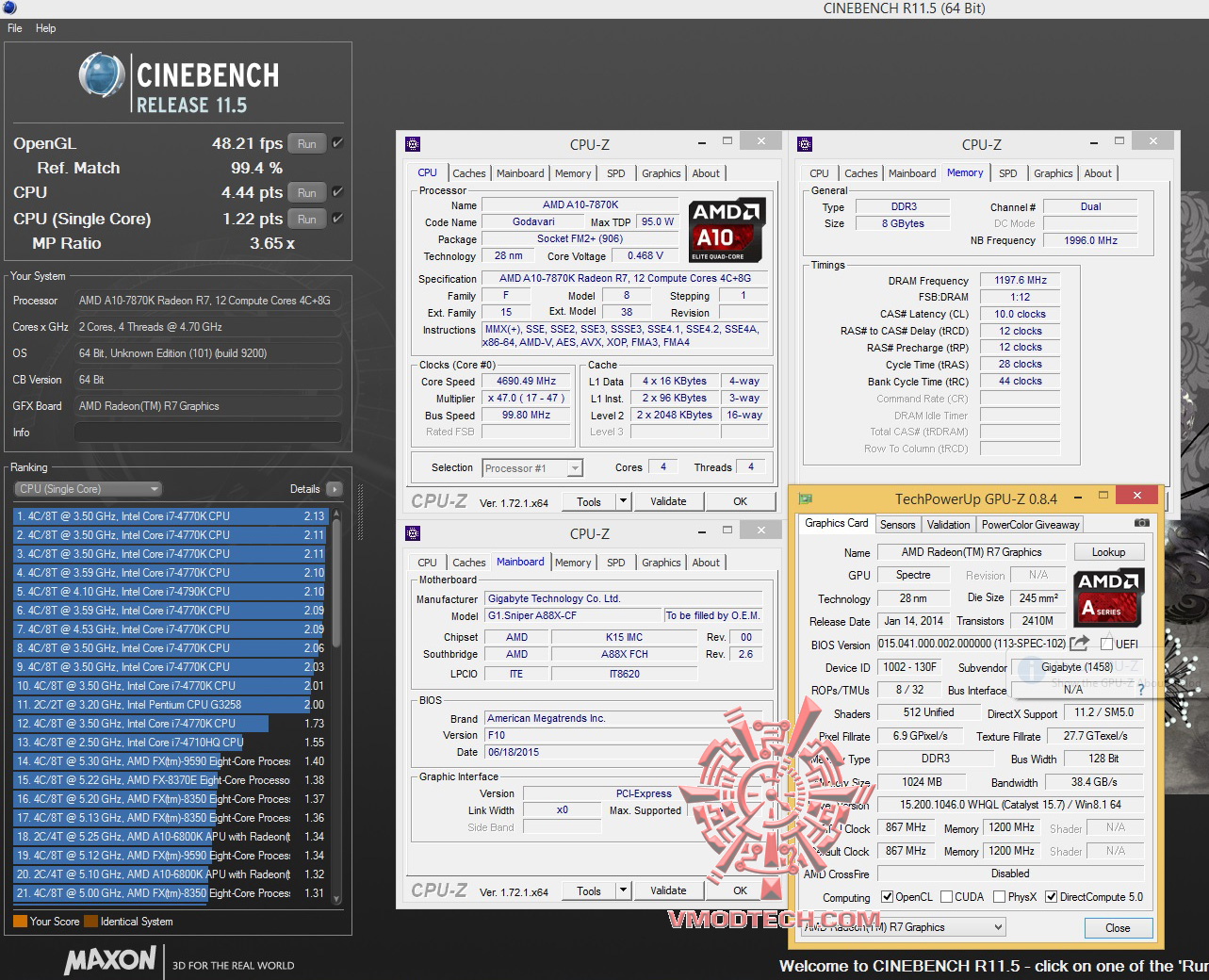1209x980 pixels.
Task: Switch to the Sensors tab in GPU-Z
Action: coord(898,525)
